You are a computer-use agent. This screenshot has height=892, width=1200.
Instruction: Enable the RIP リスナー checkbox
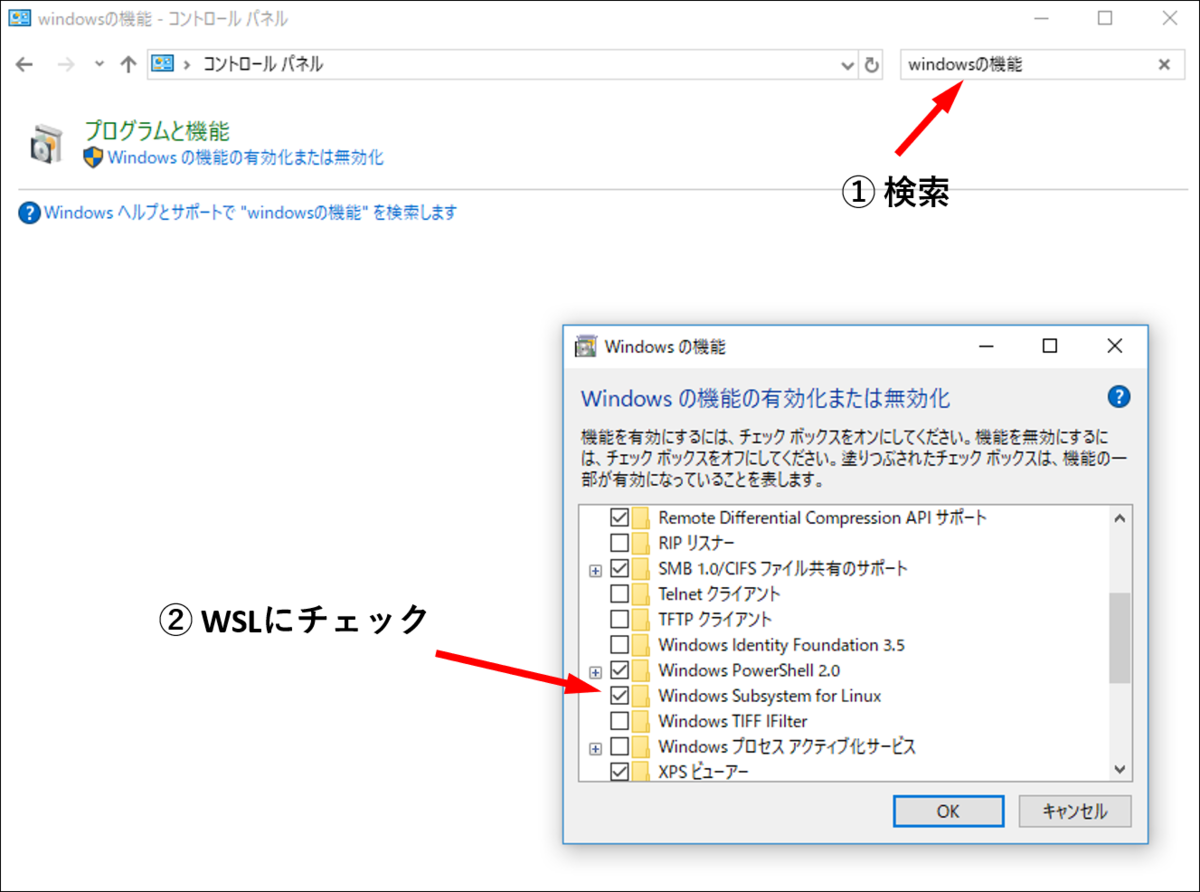pyautogui.click(x=620, y=543)
